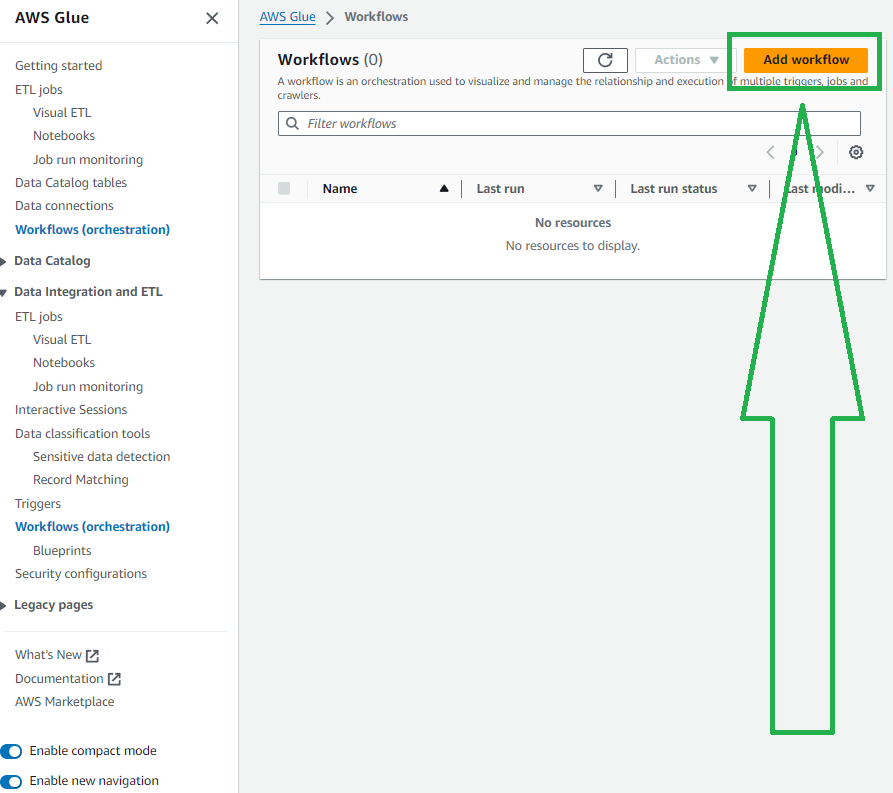Click the Last run status column header

pos(674,189)
